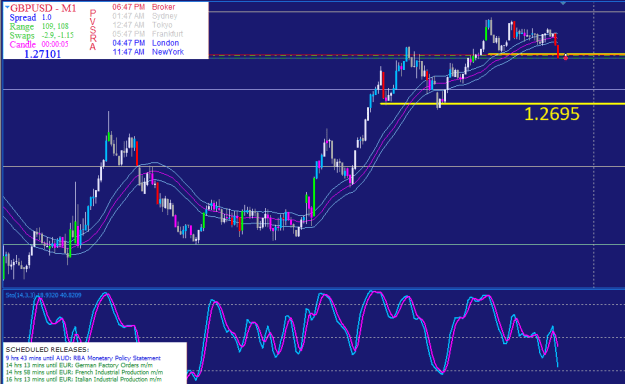
Task: Click the SCHEDULED RELEASES heading
Action: tap(47, 350)
